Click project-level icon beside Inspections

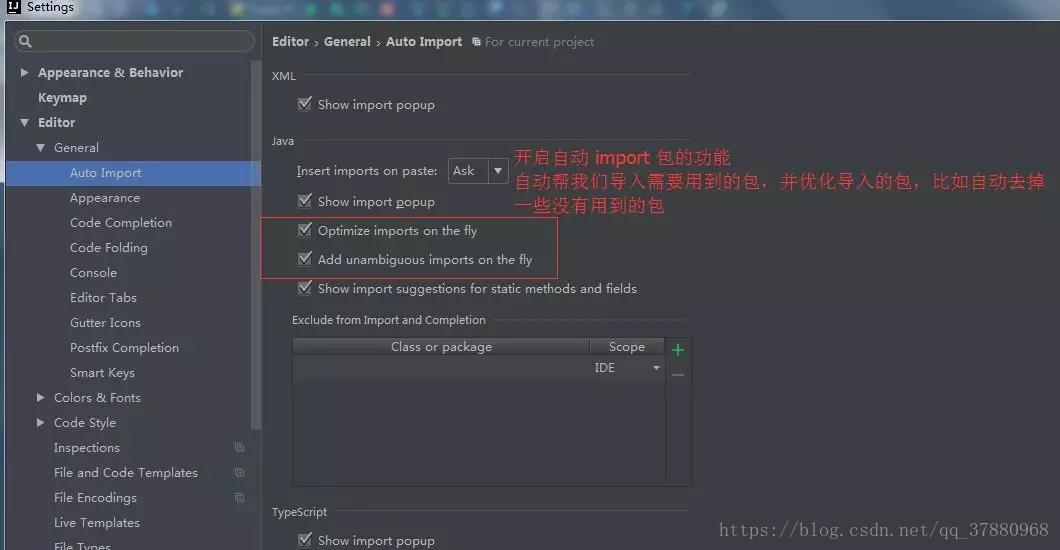click(239, 447)
